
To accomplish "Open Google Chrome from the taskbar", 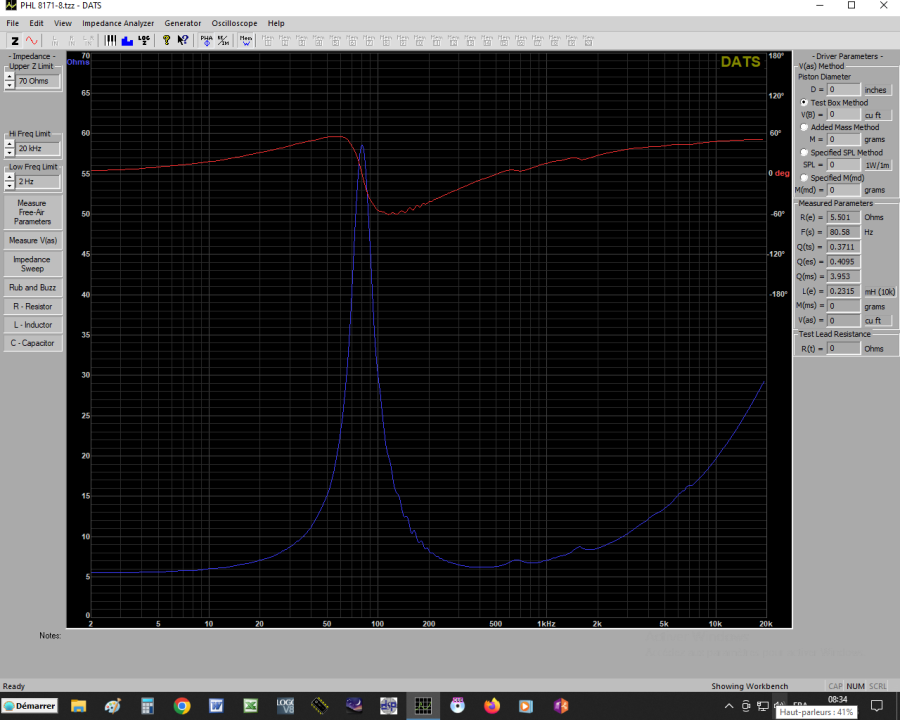I will tap(182, 705).
